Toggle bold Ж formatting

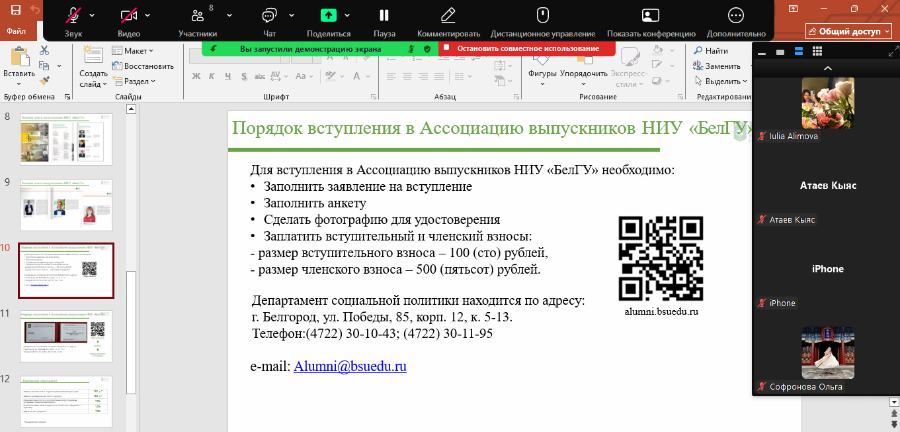pyautogui.click(x=196, y=76)
